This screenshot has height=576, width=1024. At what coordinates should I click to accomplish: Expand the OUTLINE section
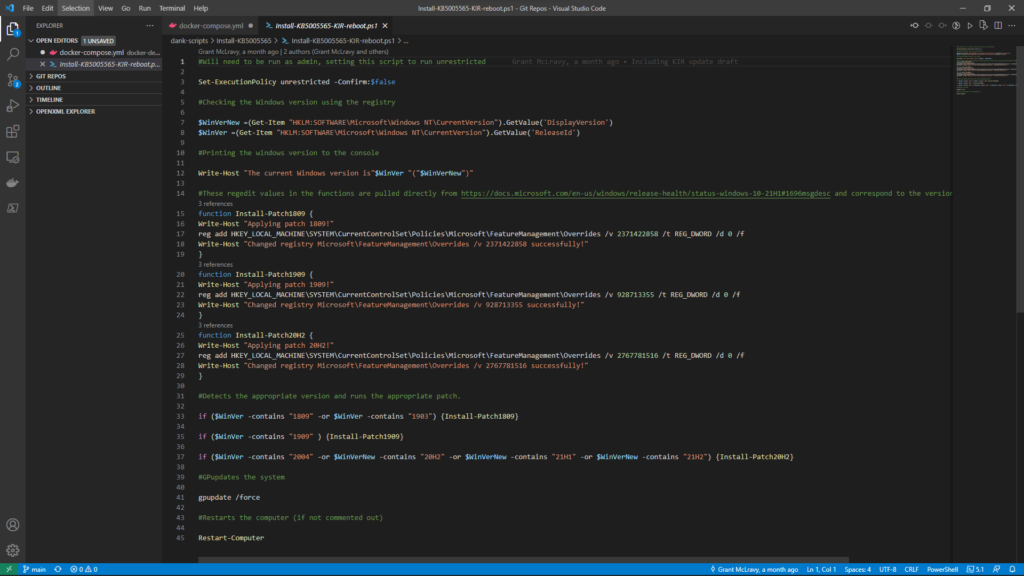click(x=49, y=88)
